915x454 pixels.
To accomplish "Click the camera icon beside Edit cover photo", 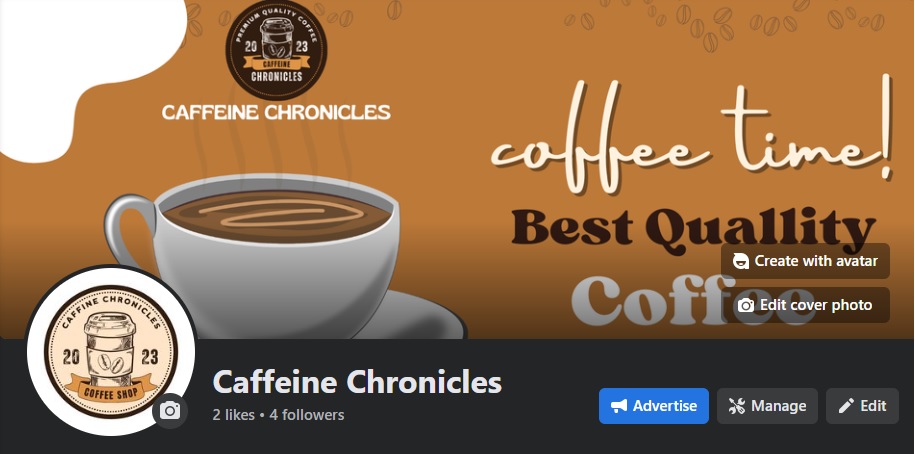I will click(x=746, y=305).
